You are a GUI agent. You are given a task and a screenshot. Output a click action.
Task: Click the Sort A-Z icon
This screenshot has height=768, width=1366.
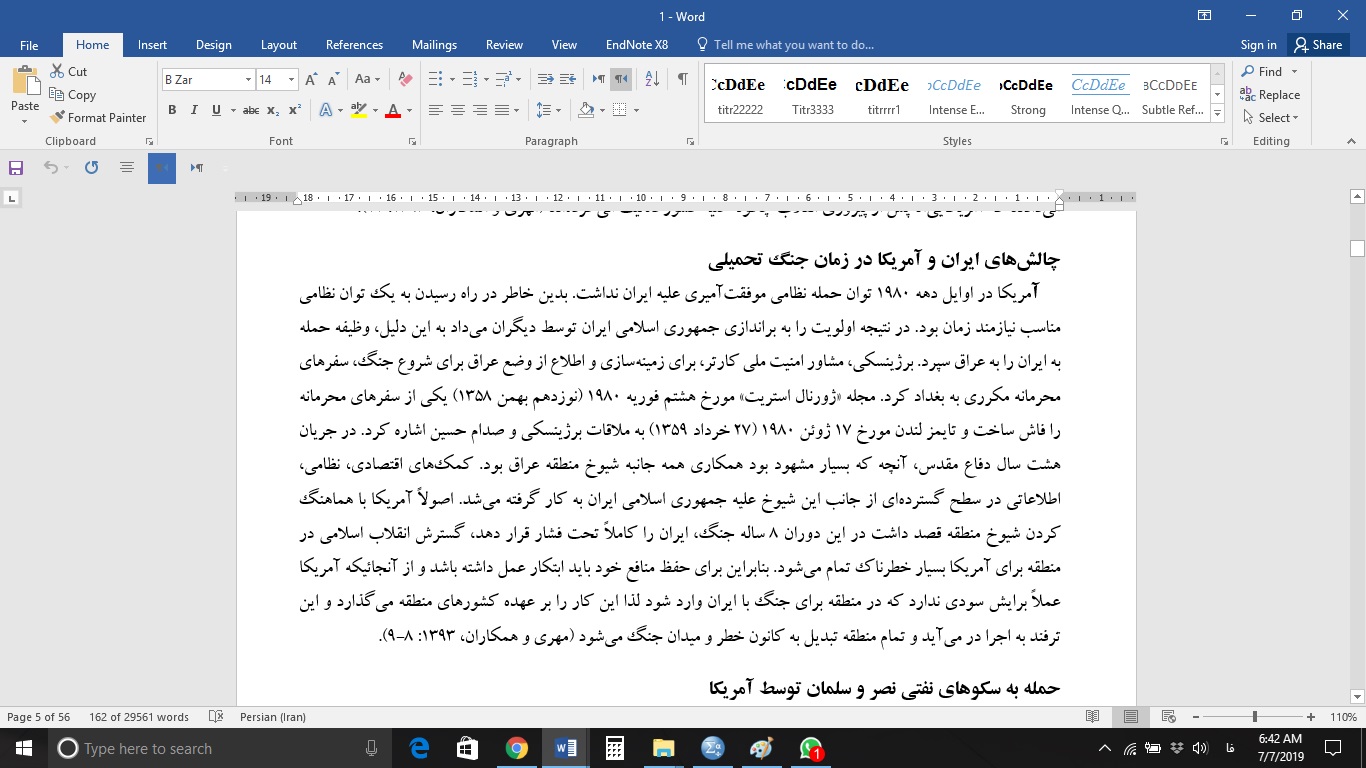pos(652,79)
